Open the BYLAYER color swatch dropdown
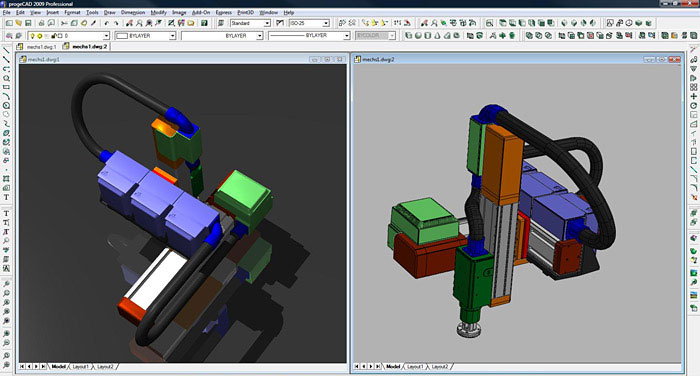The width and height of the screenshot is (700, 376). (x=146, y=36)
